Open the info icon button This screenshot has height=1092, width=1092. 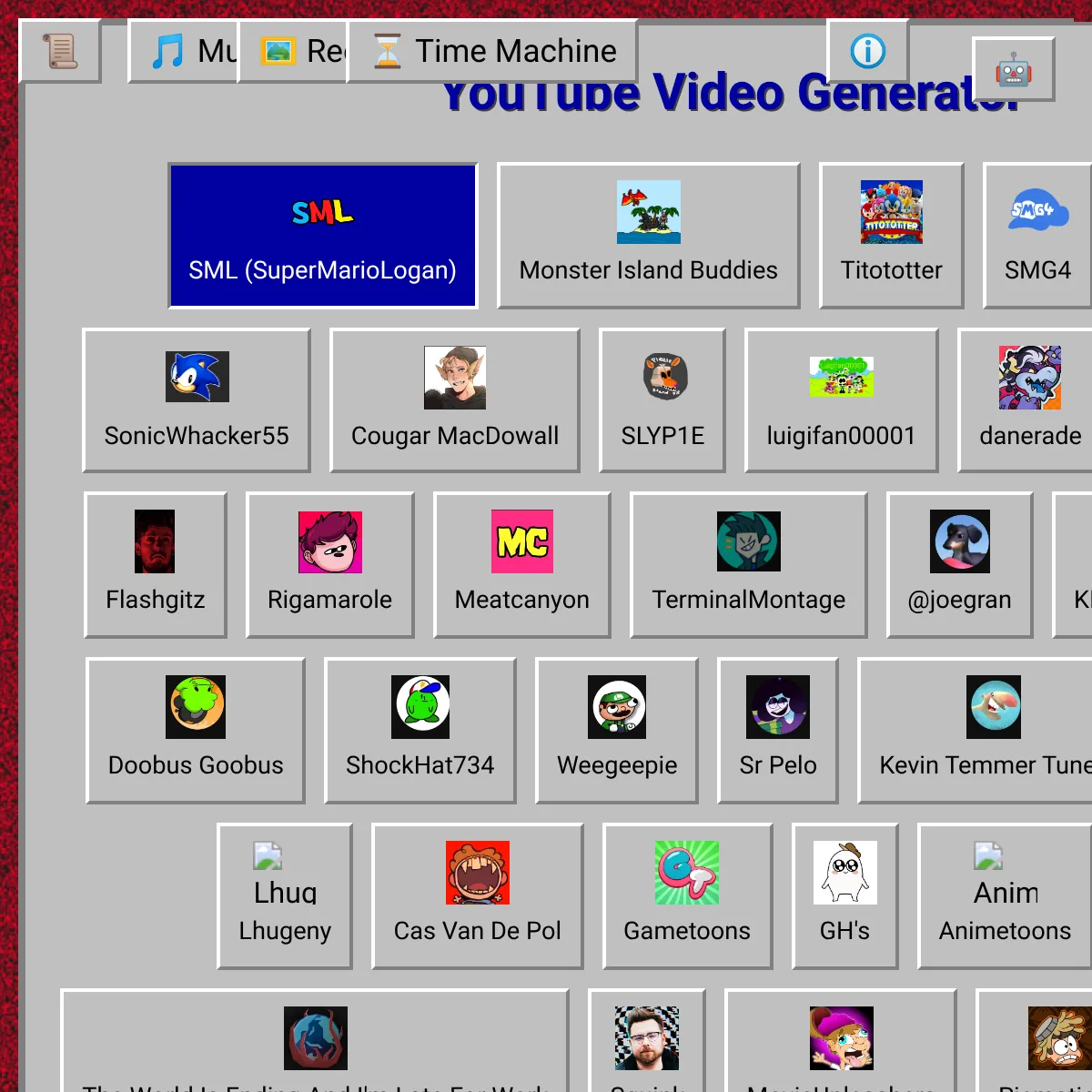(x=868, y=51)
